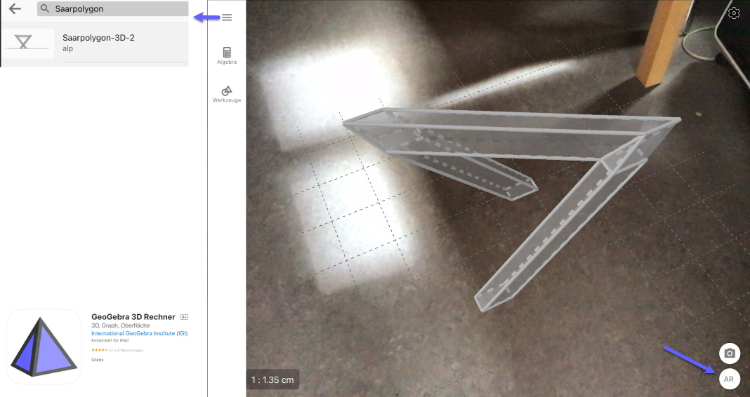Go back using the left arrow icon
This screenshot has width=750, height=397.
[x=15, y=9]
